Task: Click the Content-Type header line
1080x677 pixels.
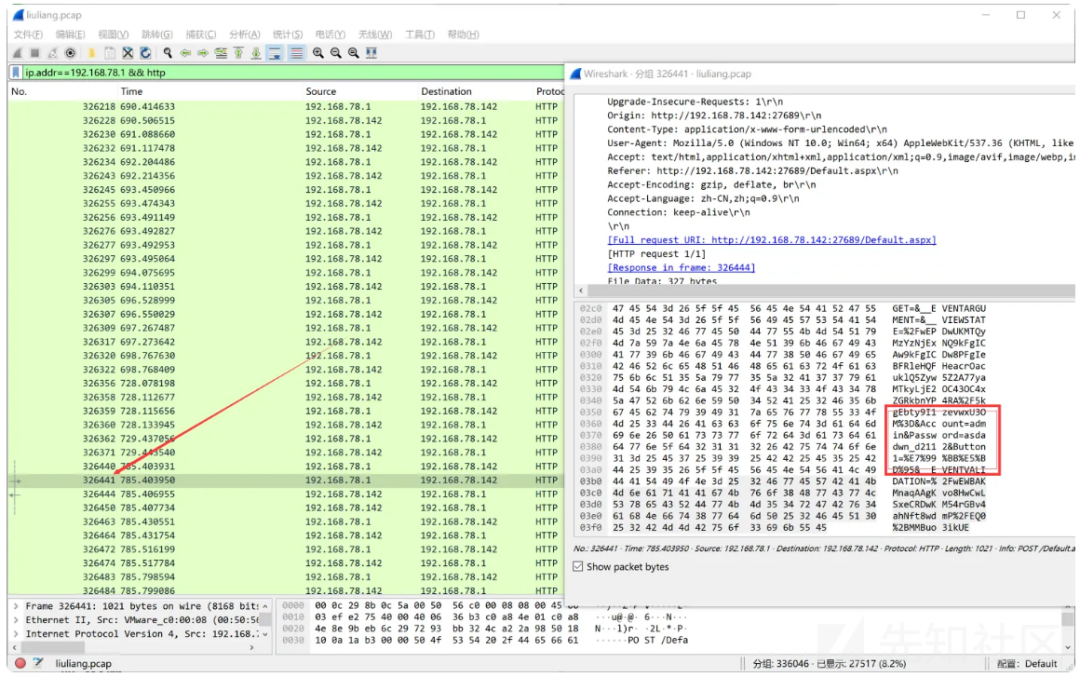Action: pos(747,129)
